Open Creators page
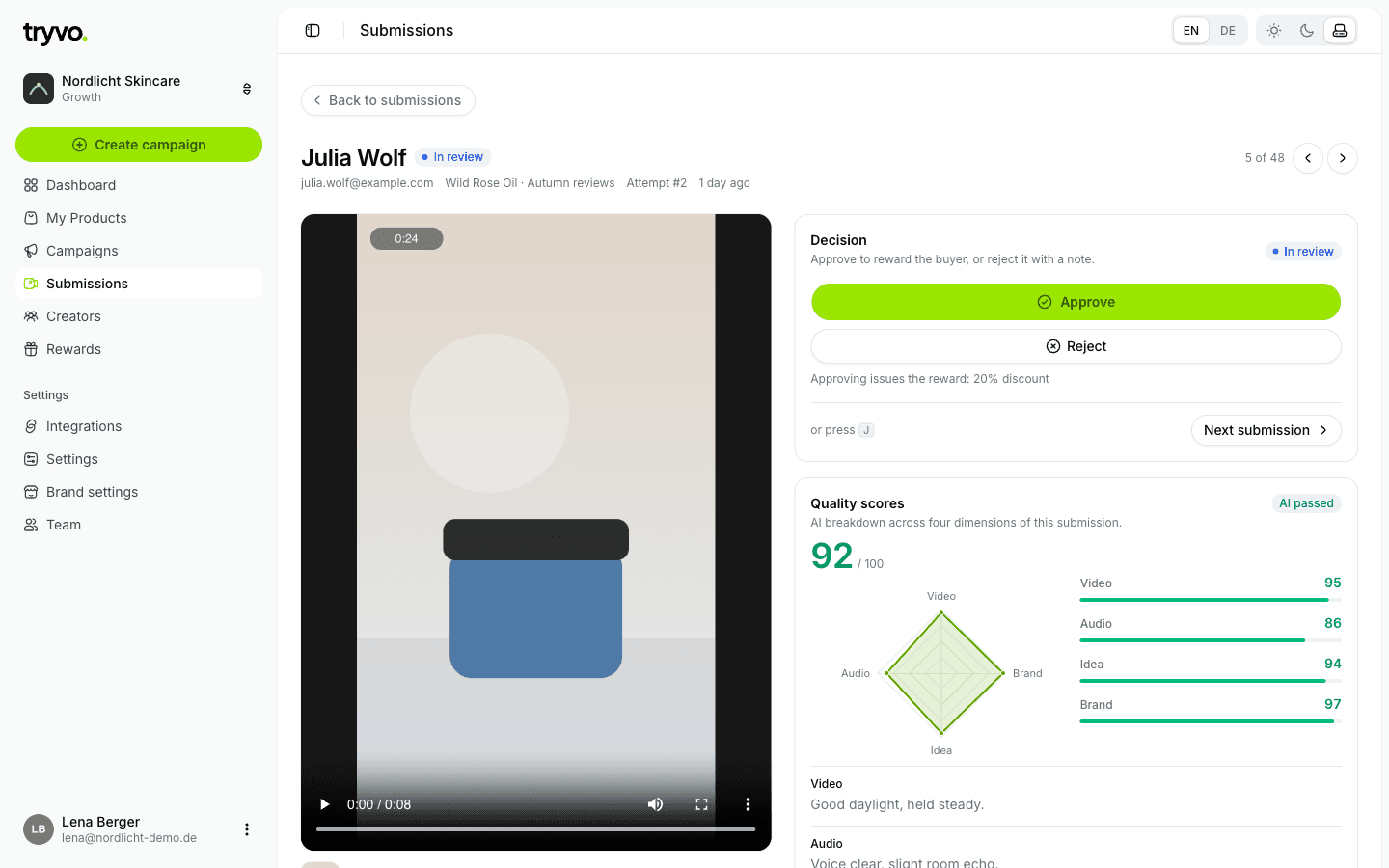This screenshot has height=868, width=1389. [x=139, y=316]
